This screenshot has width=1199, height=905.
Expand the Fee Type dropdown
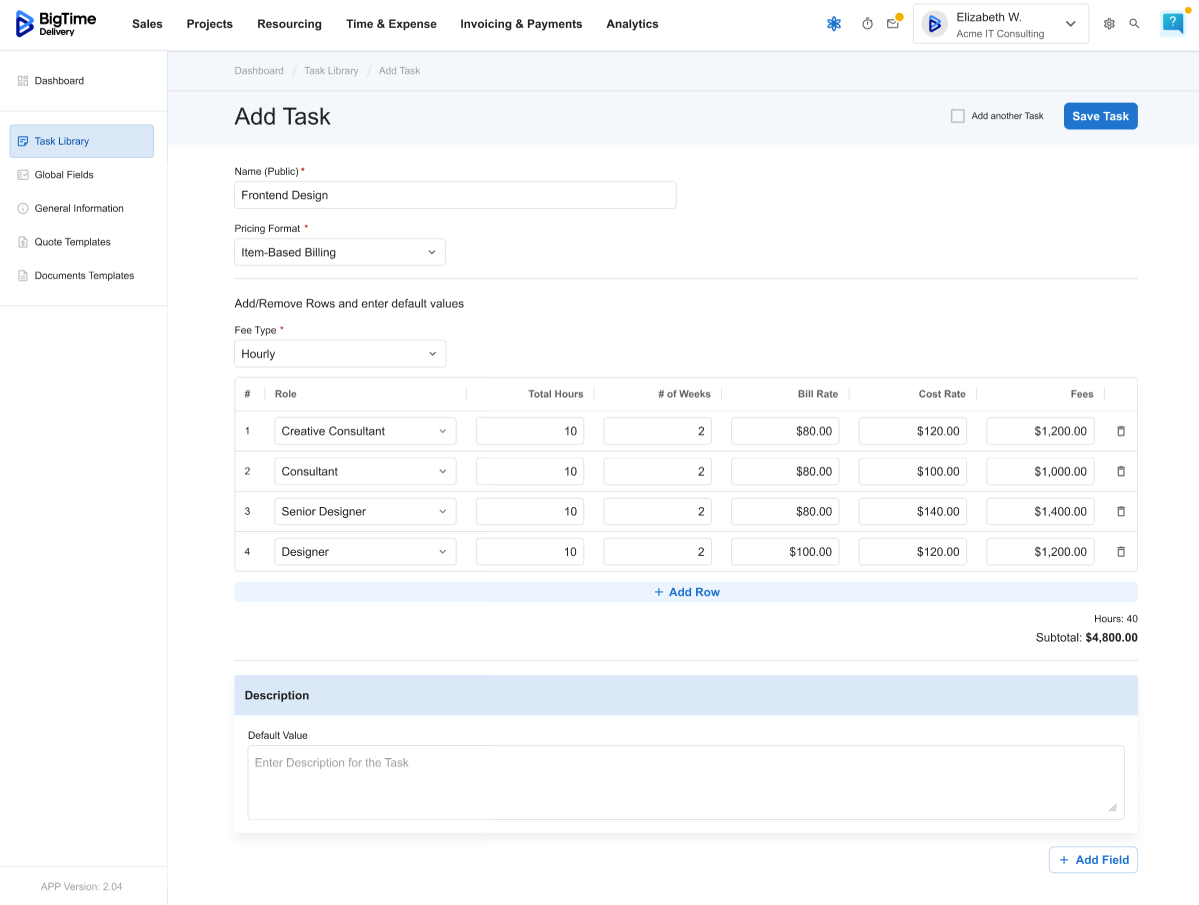tap(339, 354)
